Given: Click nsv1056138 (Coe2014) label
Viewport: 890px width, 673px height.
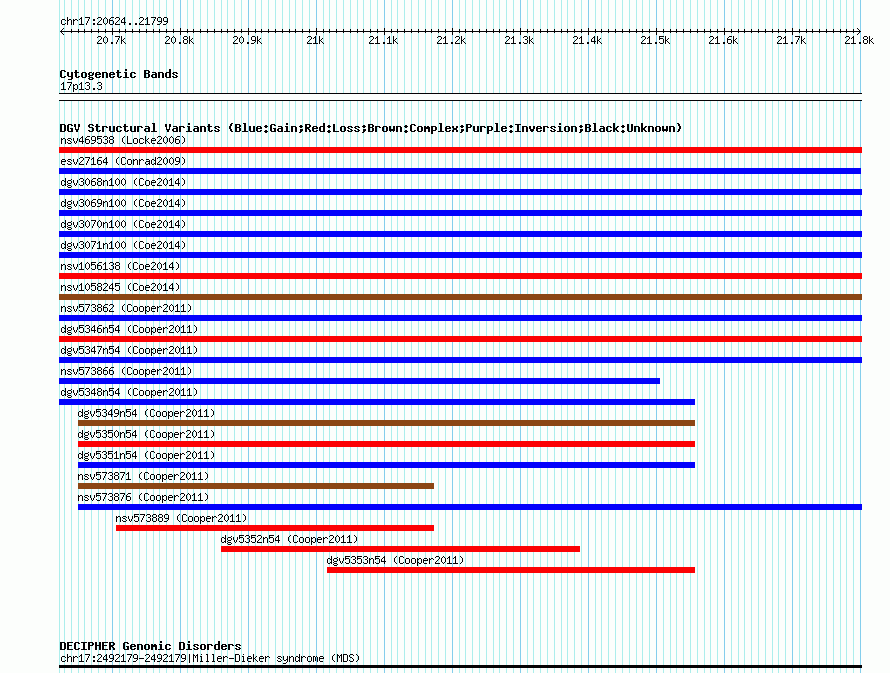Looking at the screenshot, I should (120, 266).
